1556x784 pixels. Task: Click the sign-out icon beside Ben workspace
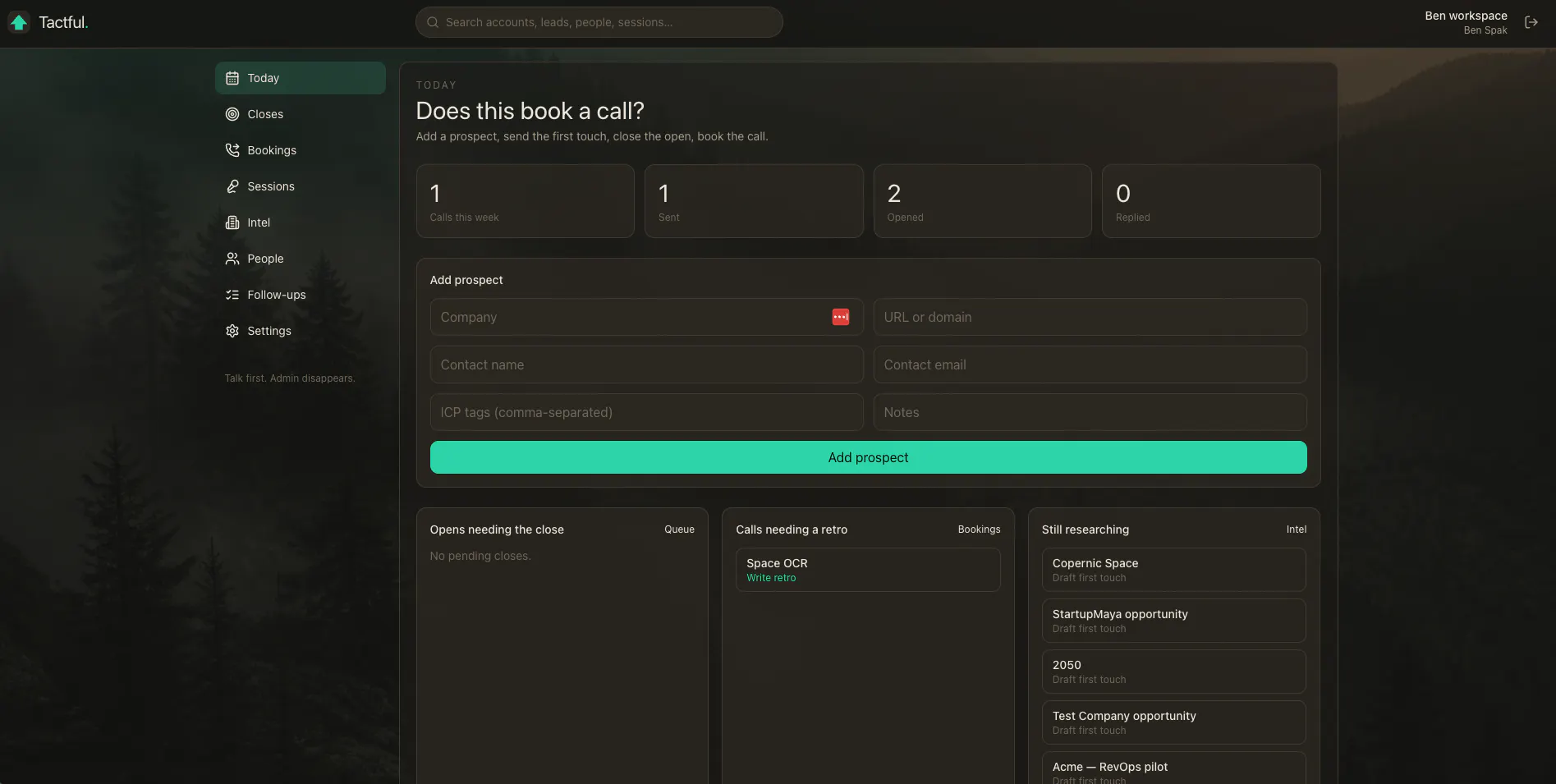click(x=1531, y=22)
